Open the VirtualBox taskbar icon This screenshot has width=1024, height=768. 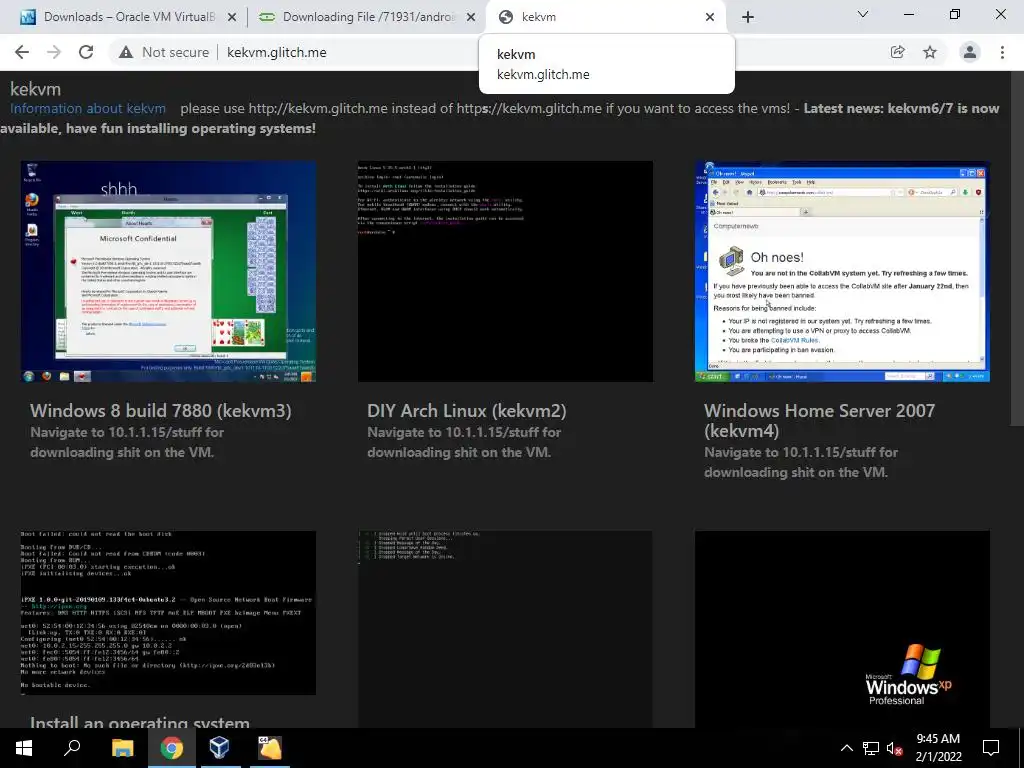pos(219,748)
